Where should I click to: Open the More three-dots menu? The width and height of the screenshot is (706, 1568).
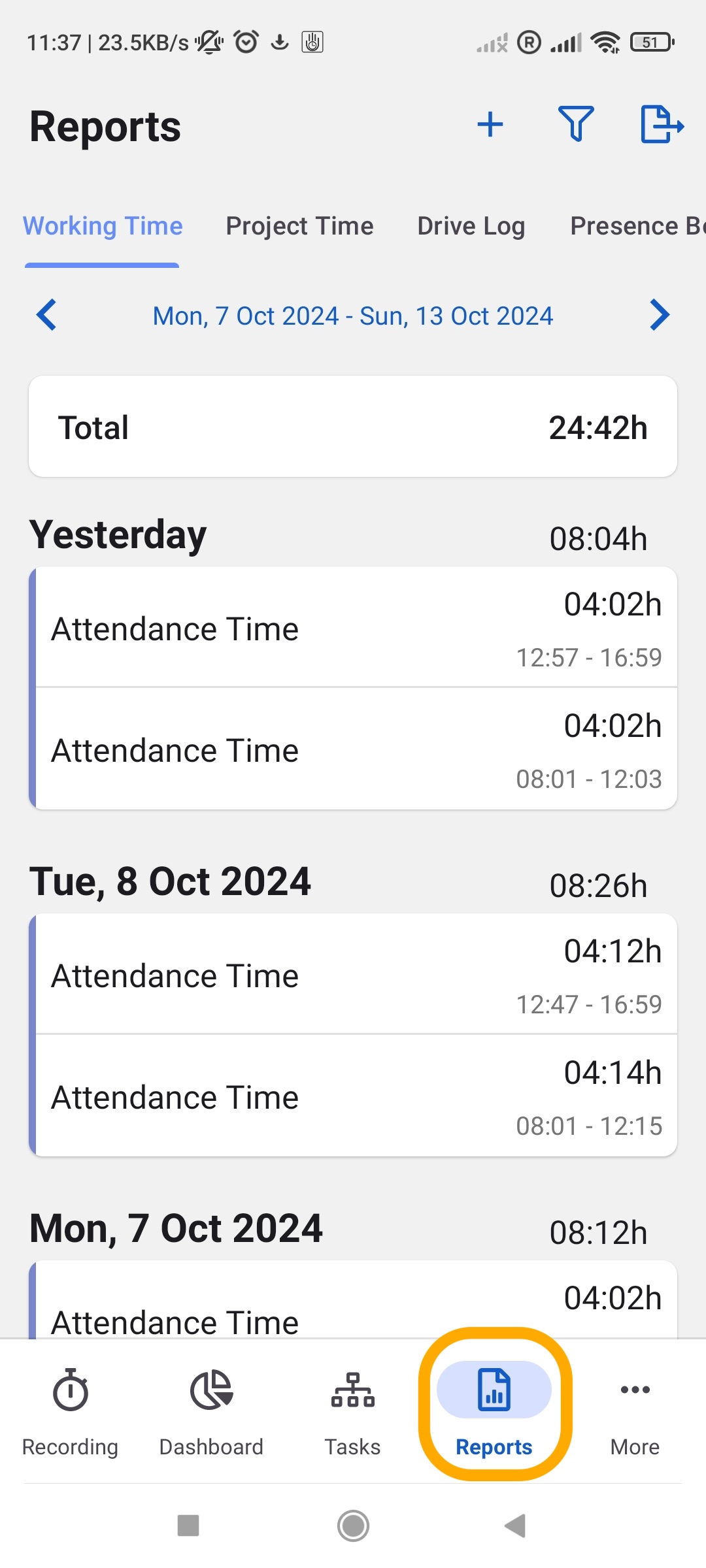coord(635,1413)
